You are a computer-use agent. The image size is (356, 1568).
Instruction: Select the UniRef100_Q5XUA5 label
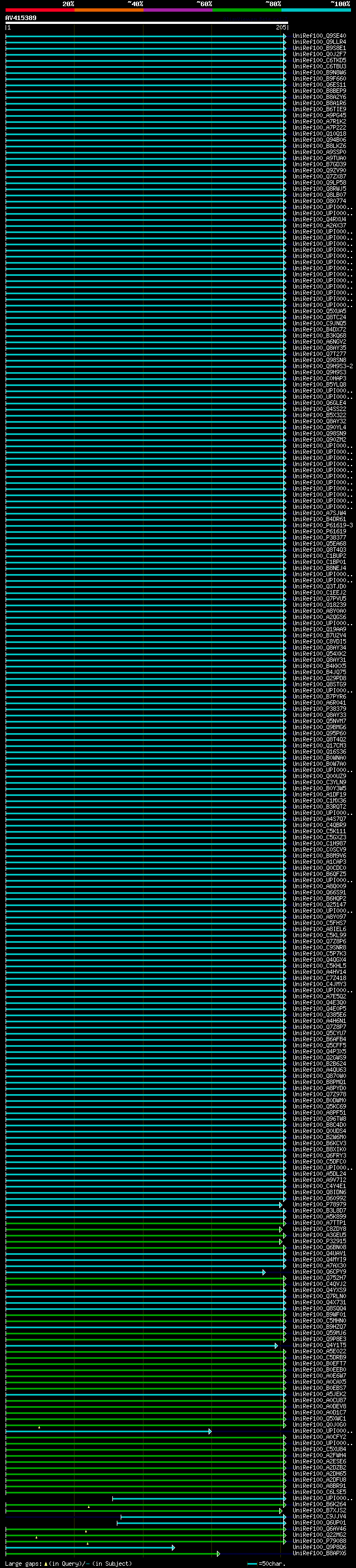319,311
